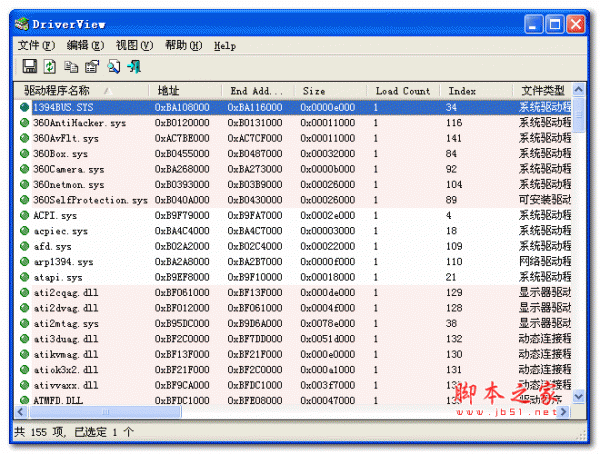Sort by Load Count column header
Screen dimensions: 600x454
coord(403,91)
